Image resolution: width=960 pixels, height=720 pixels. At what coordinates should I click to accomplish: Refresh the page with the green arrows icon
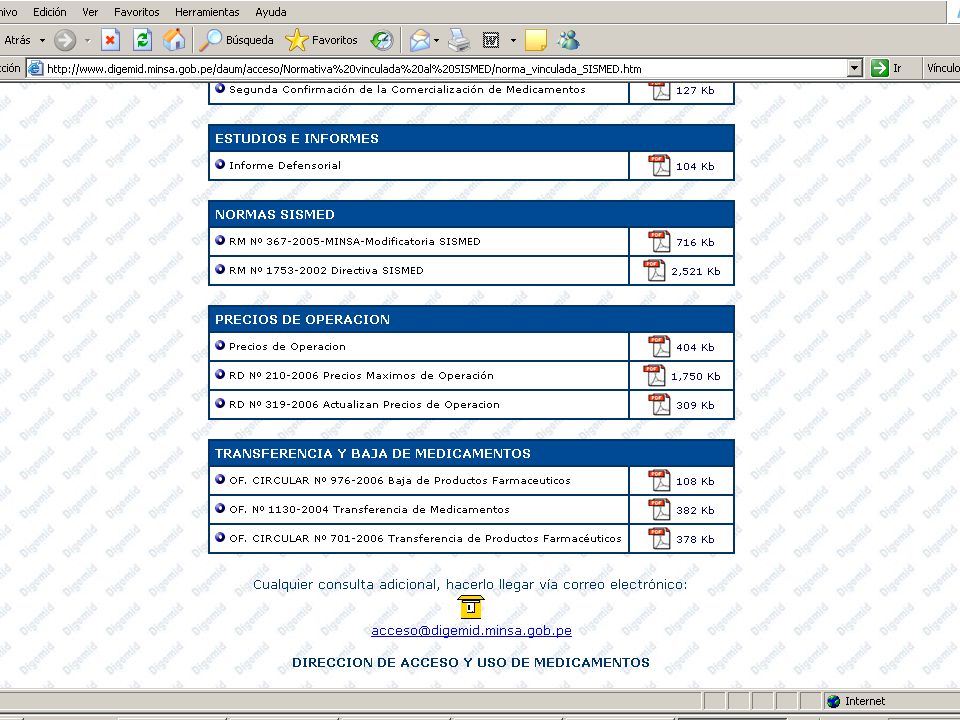pos(142,40)
